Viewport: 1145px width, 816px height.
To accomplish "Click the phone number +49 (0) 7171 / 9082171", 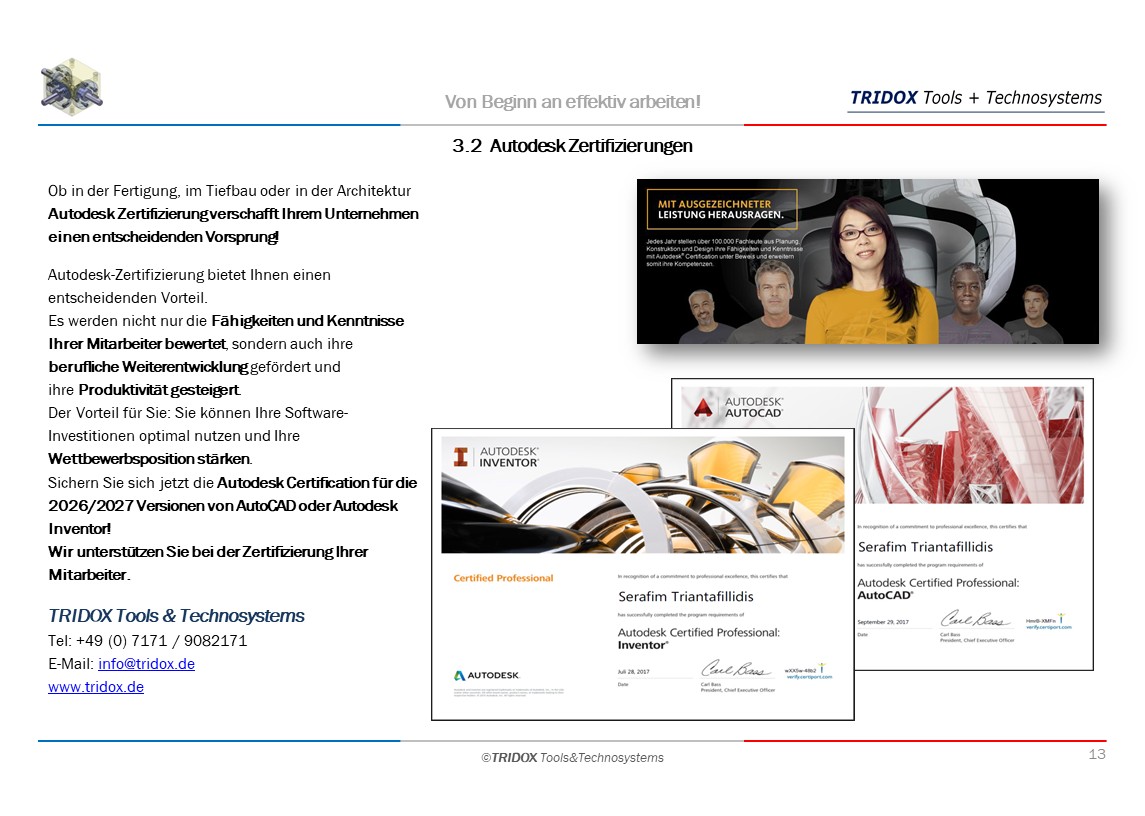I will click(147, 641).
